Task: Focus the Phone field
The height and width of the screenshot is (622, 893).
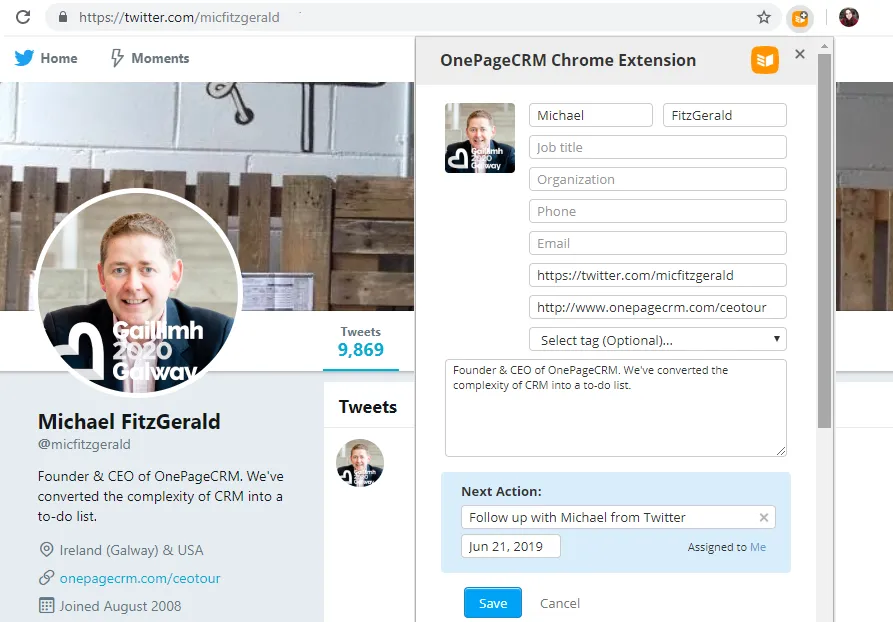Action: [x=658, y=211]
